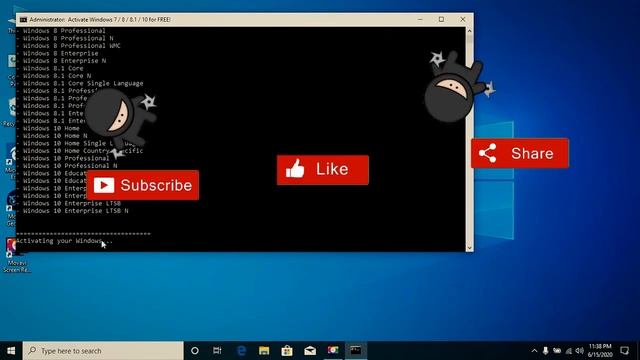Click the play icon on Subscribe button
Image resolution: width=640 pixels, height=360 pixels.
[104, 185]
